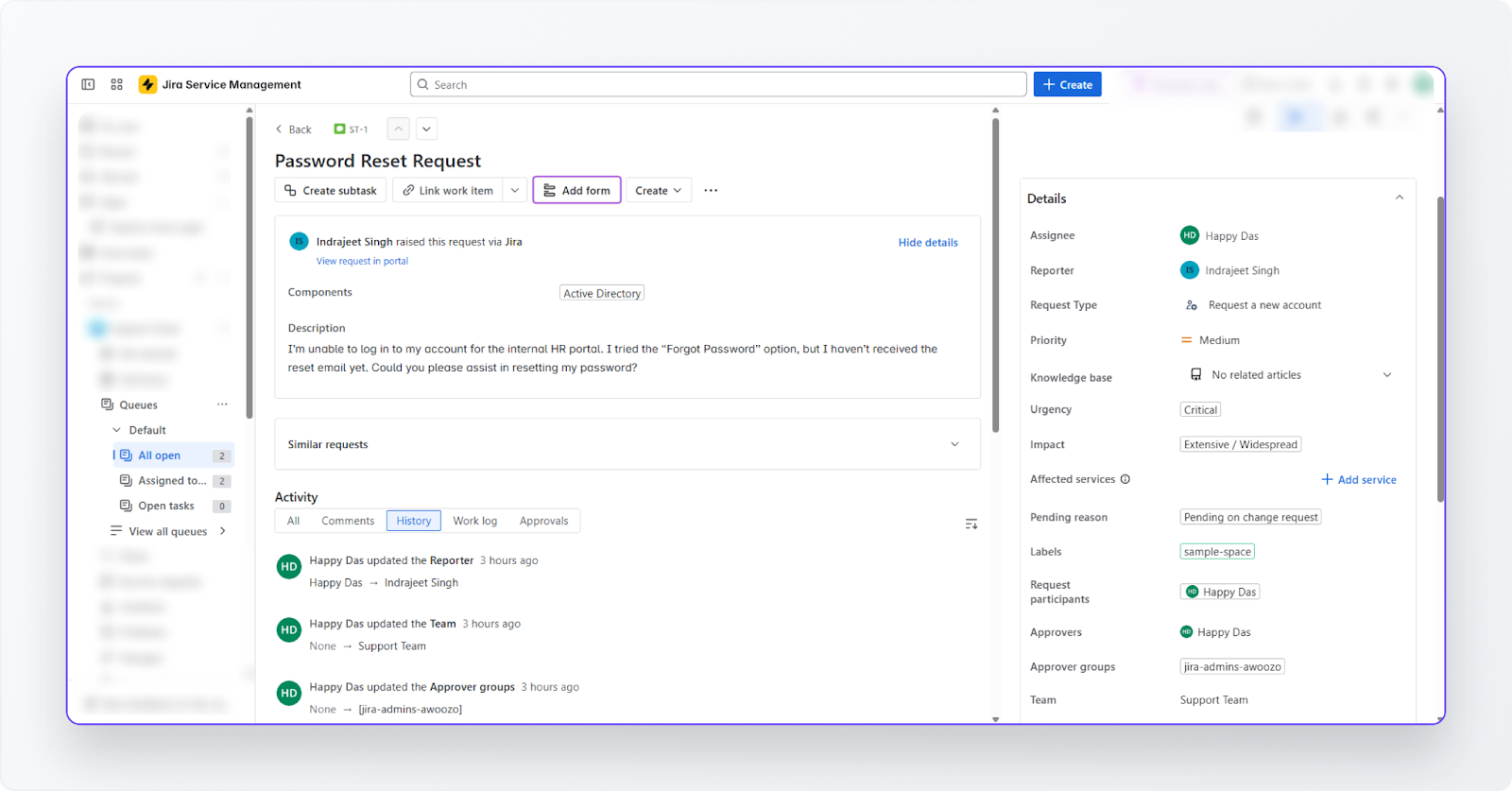This screenshot has width=1512, height=791.
Task: Open the Work log tab
Action: click(475, 521)
